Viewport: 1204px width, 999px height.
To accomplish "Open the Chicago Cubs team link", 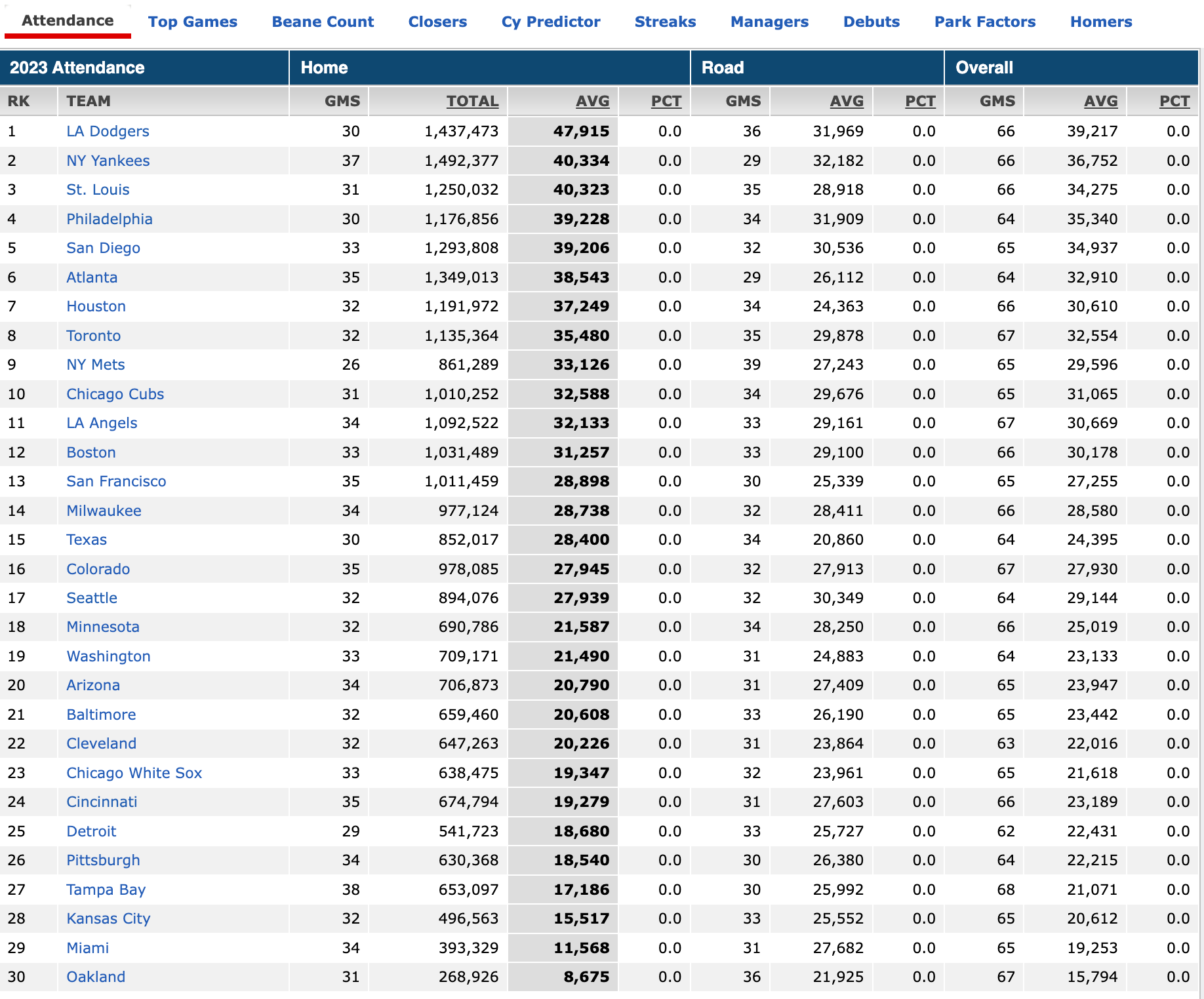I will pos(115,394).
